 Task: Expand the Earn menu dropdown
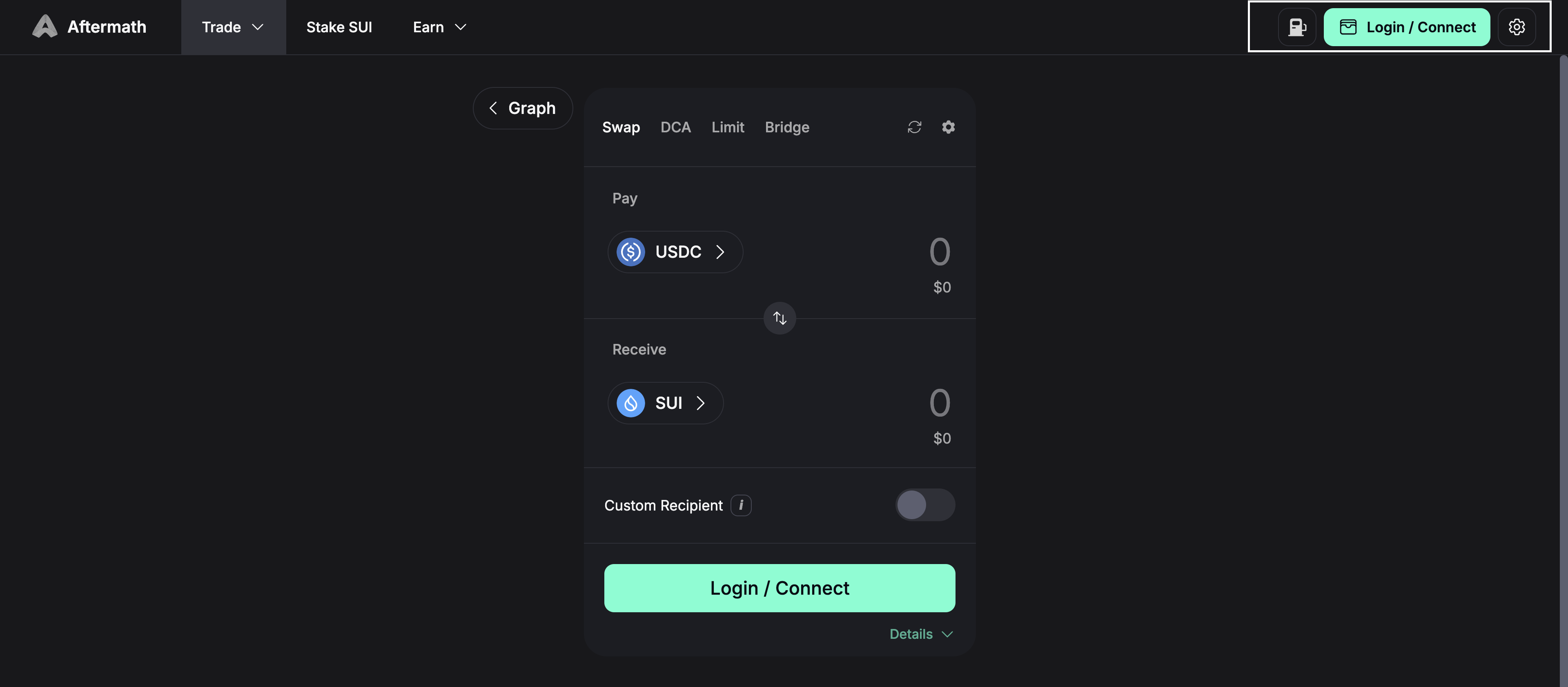click(x=439, y=27)
